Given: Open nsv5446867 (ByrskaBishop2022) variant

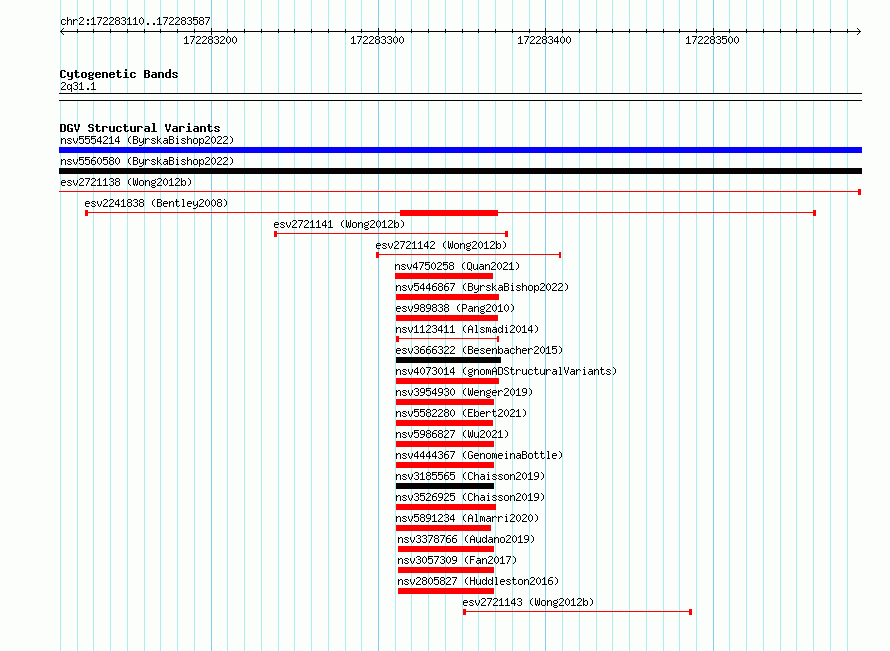Looking at the screenshot, I should coord(482,287).
